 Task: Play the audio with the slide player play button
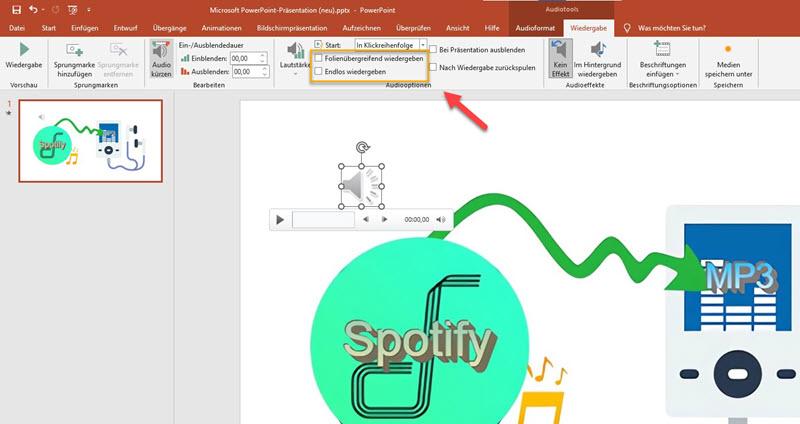pos(280,220)
